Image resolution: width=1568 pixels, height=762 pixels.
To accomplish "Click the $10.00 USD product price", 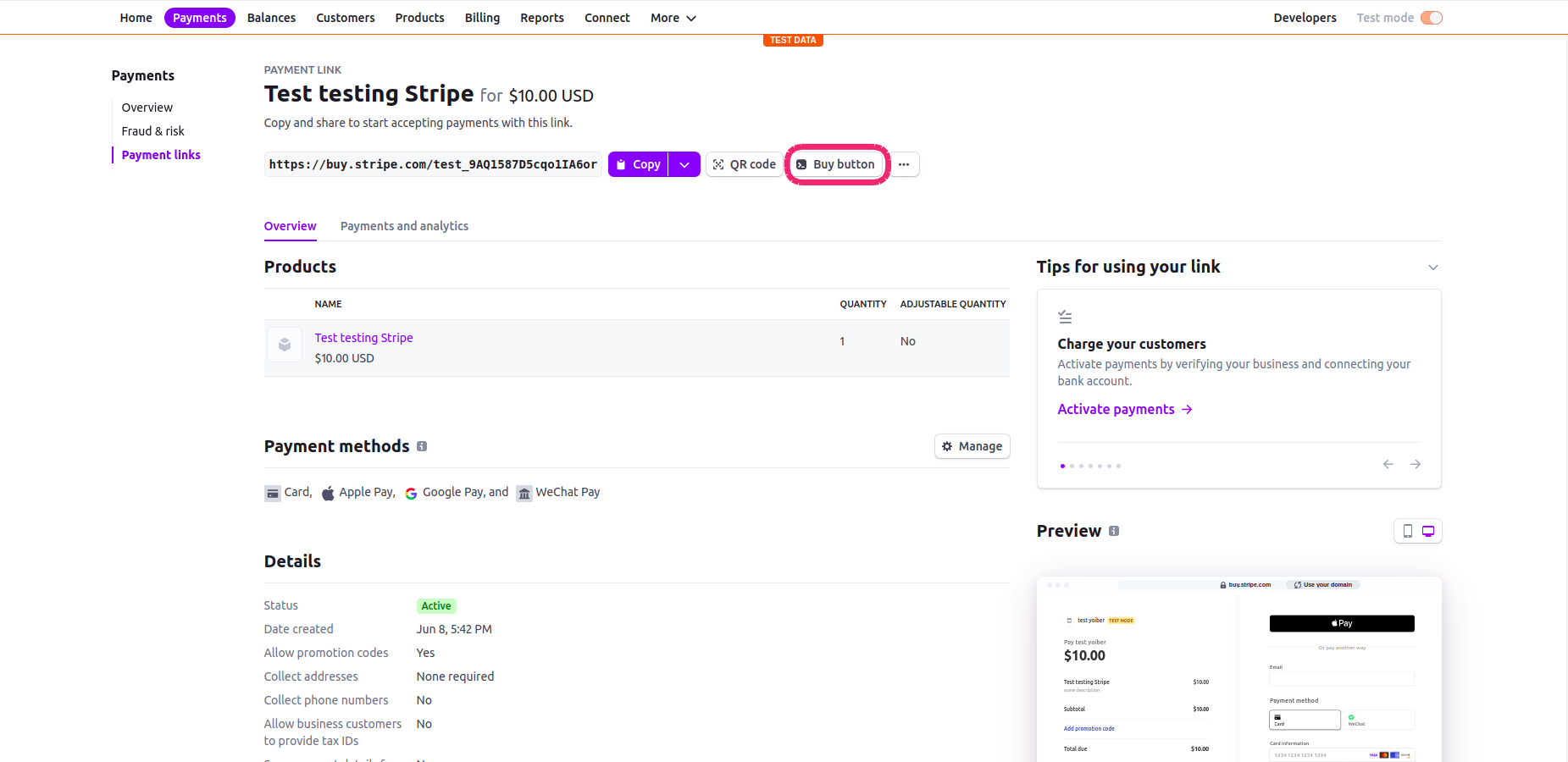I will coord(344,358).
